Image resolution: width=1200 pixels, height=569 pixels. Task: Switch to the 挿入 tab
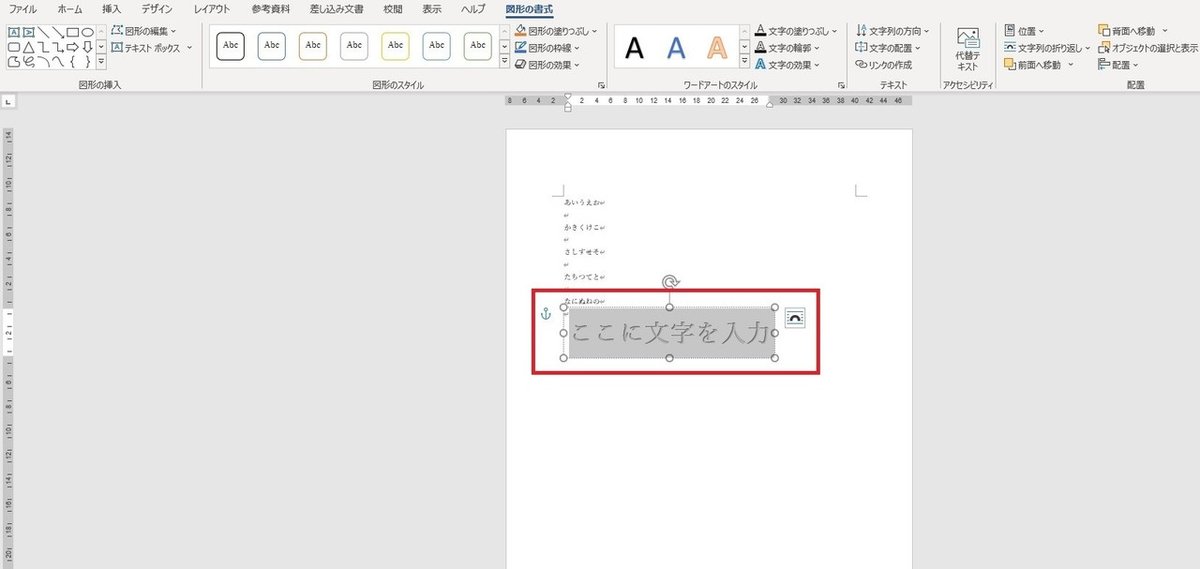[x=112, y=9]
